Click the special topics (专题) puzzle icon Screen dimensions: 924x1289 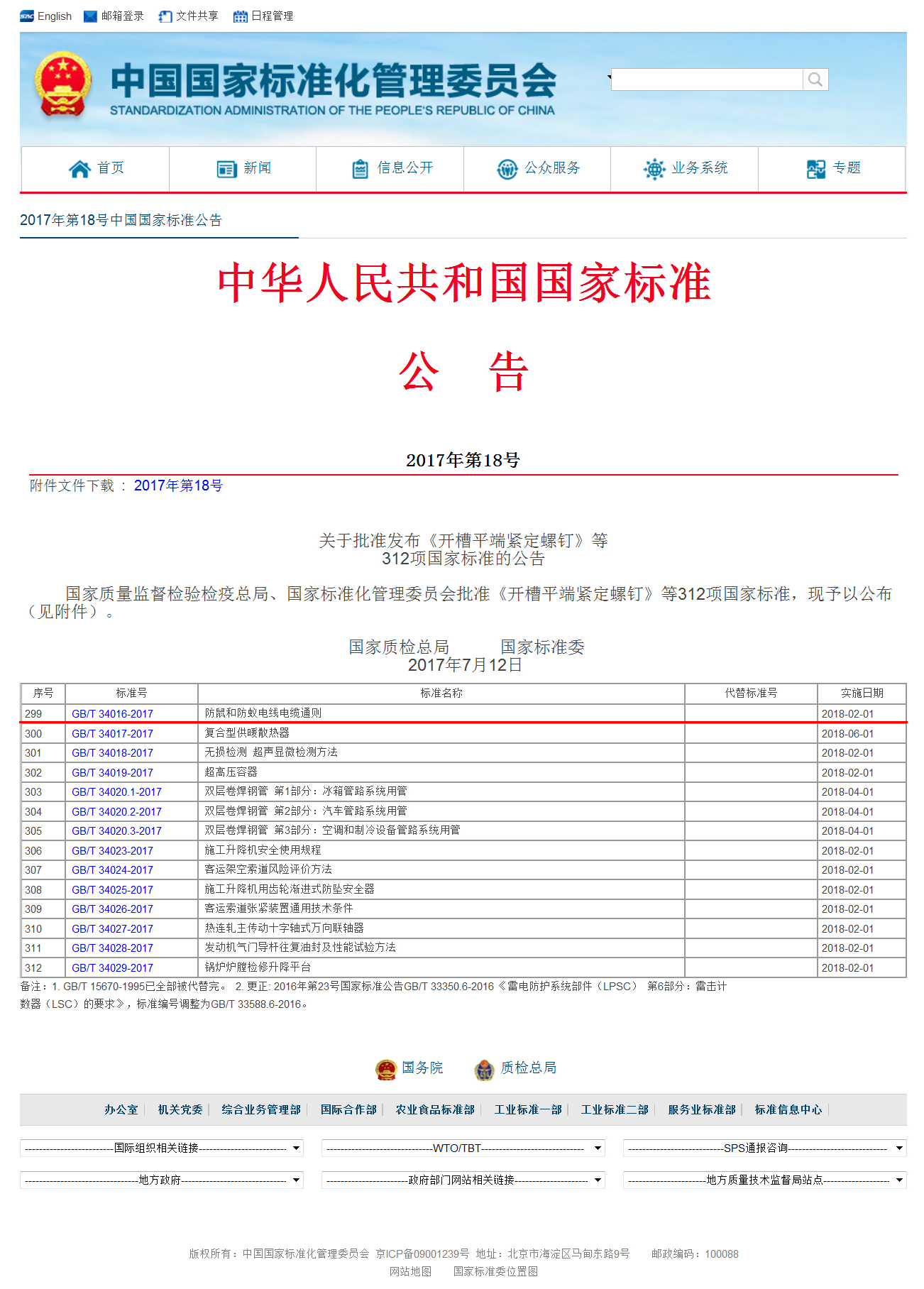[x=816, y=169]
